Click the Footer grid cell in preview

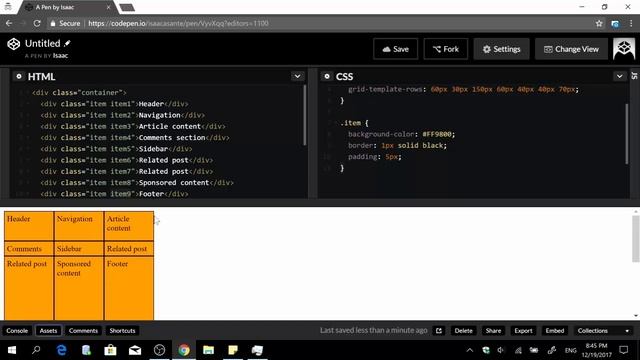click(129, 288)
